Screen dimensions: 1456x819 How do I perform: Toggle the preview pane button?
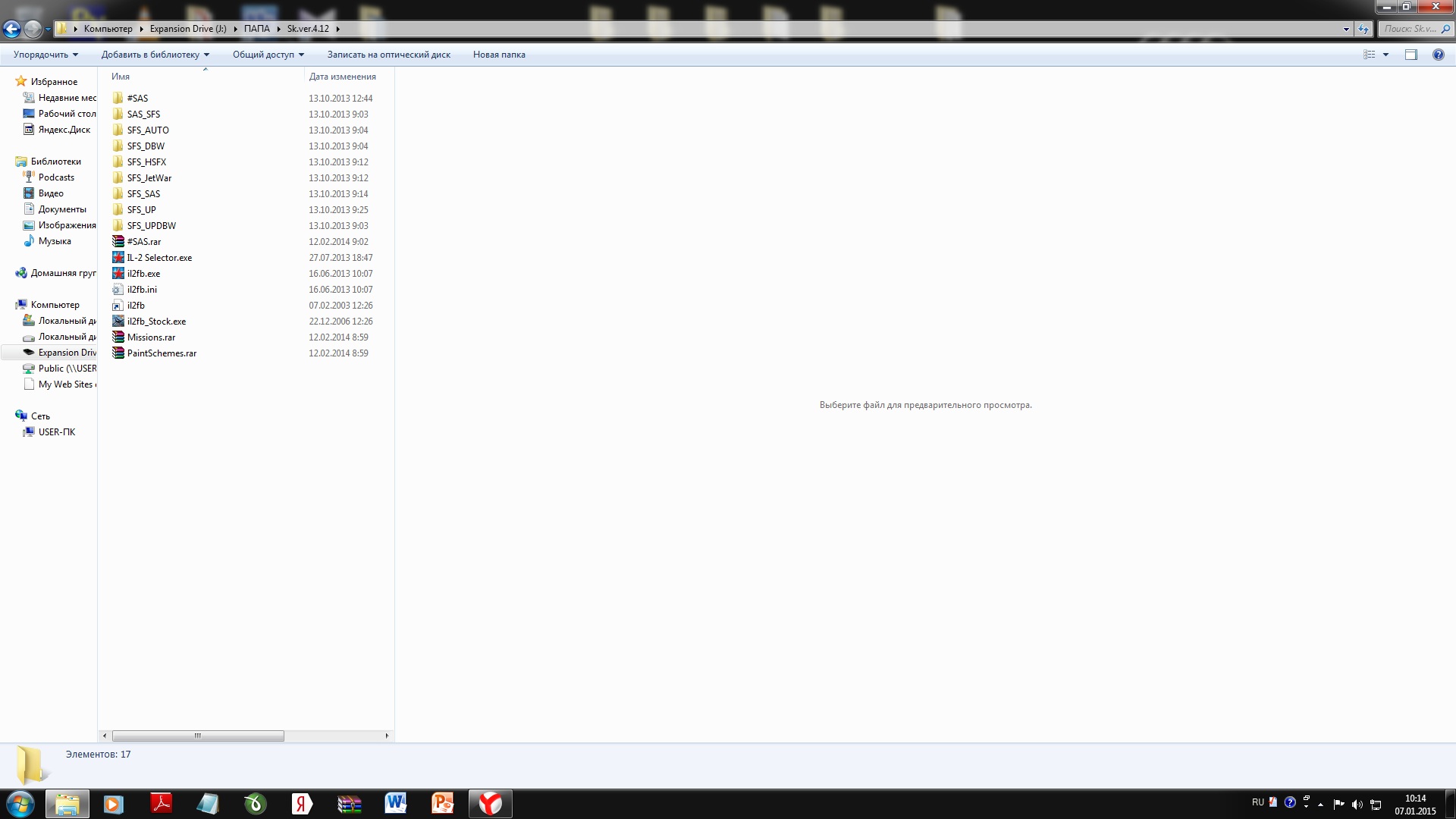[1410, 55]
